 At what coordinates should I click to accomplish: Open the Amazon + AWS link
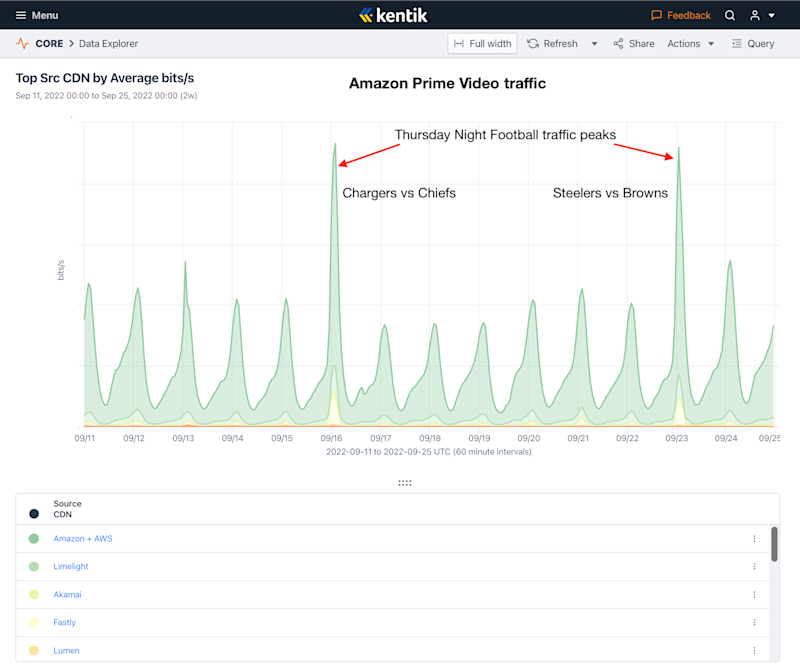pyautogui.click(x=83, y=538)
